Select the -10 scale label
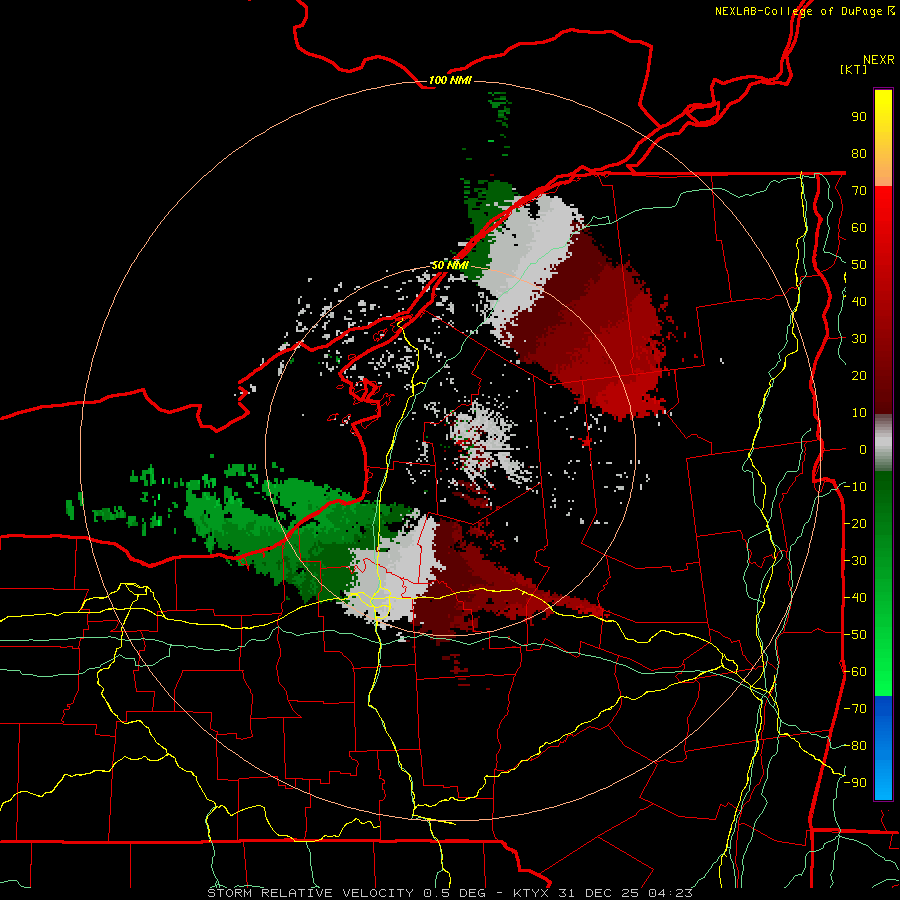Screen dimensions: 900x900 (x=855, y=487)
